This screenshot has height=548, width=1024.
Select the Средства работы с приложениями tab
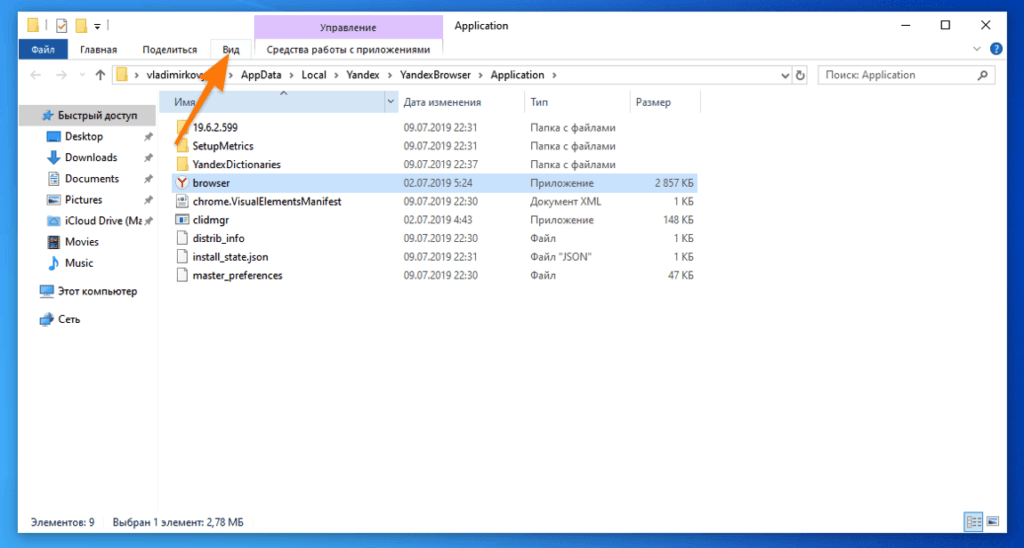(x=348, y=50)
